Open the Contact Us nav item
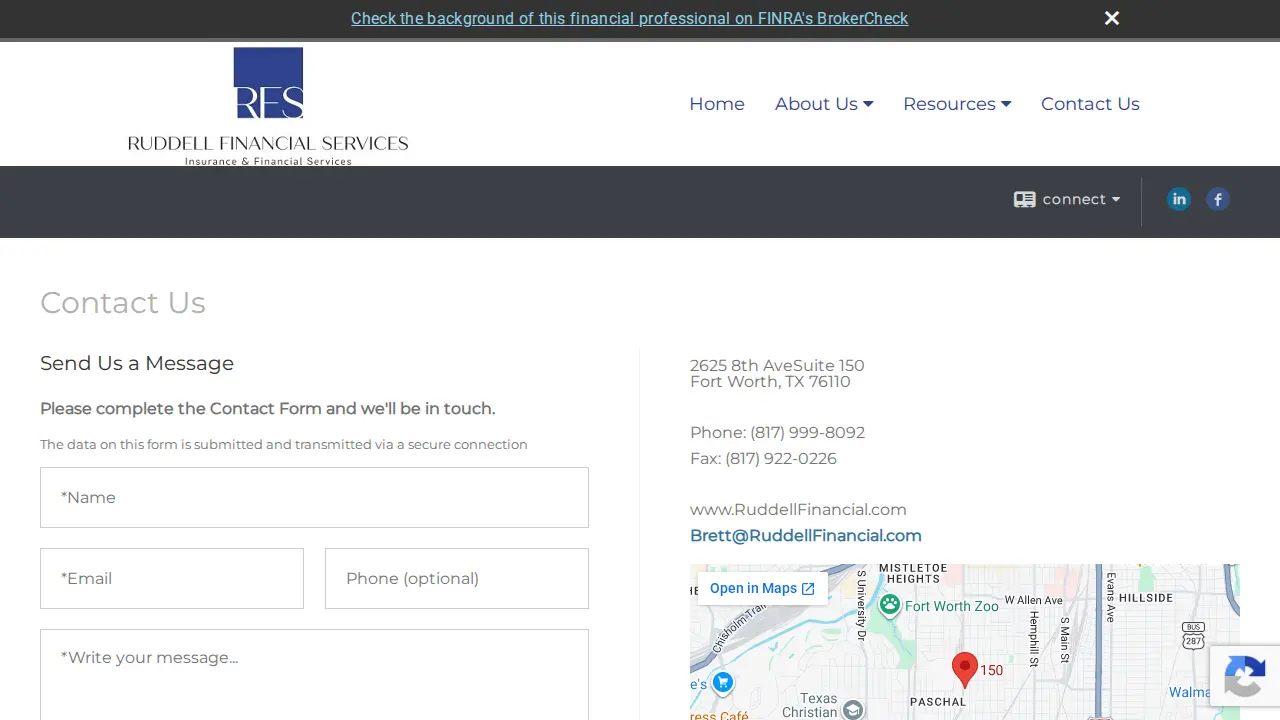 click(x=1090, y=104)
